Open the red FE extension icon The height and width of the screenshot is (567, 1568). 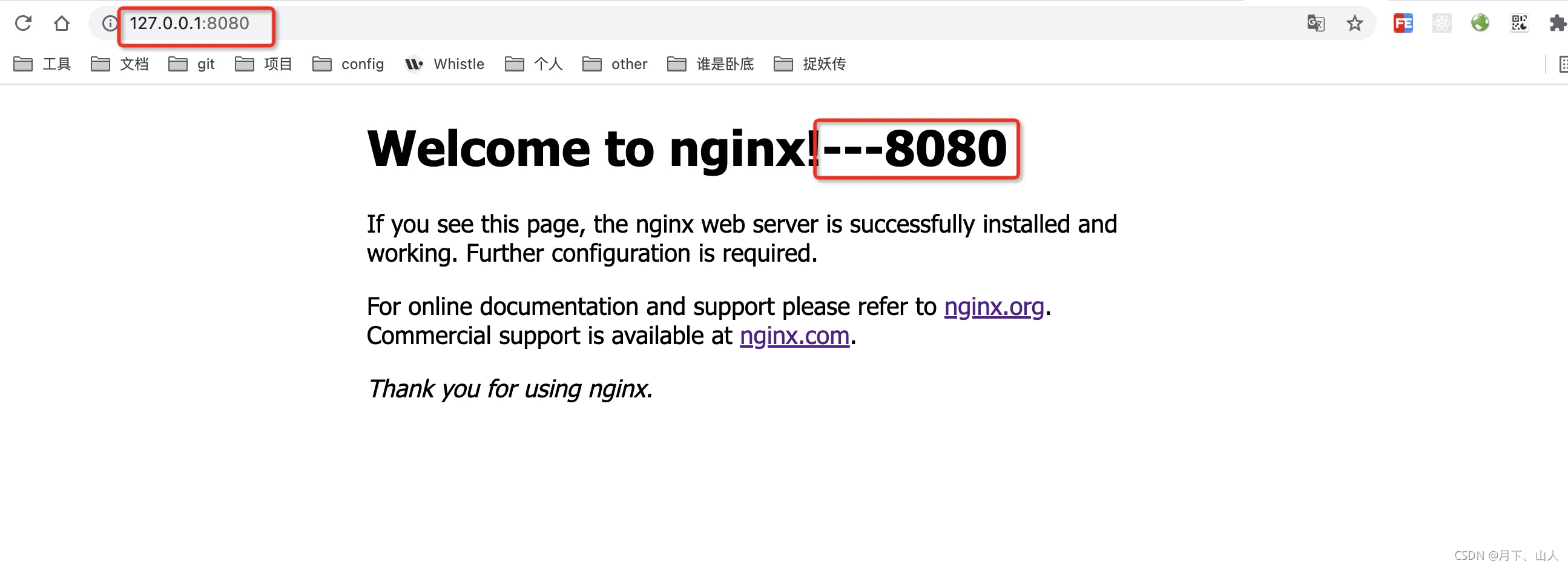click(x=1403, y=23)
